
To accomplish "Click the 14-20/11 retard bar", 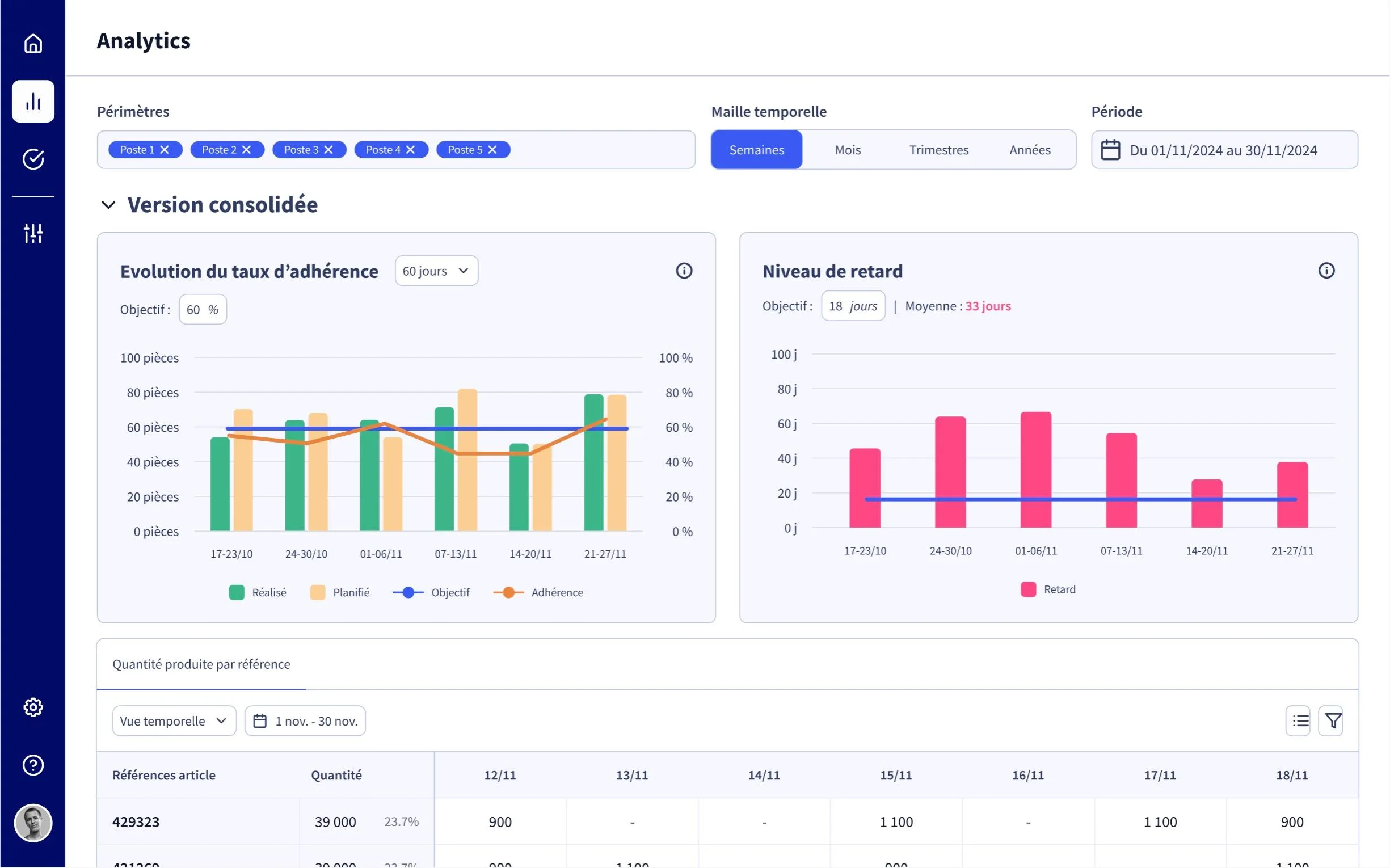I will pos(1207,503).
